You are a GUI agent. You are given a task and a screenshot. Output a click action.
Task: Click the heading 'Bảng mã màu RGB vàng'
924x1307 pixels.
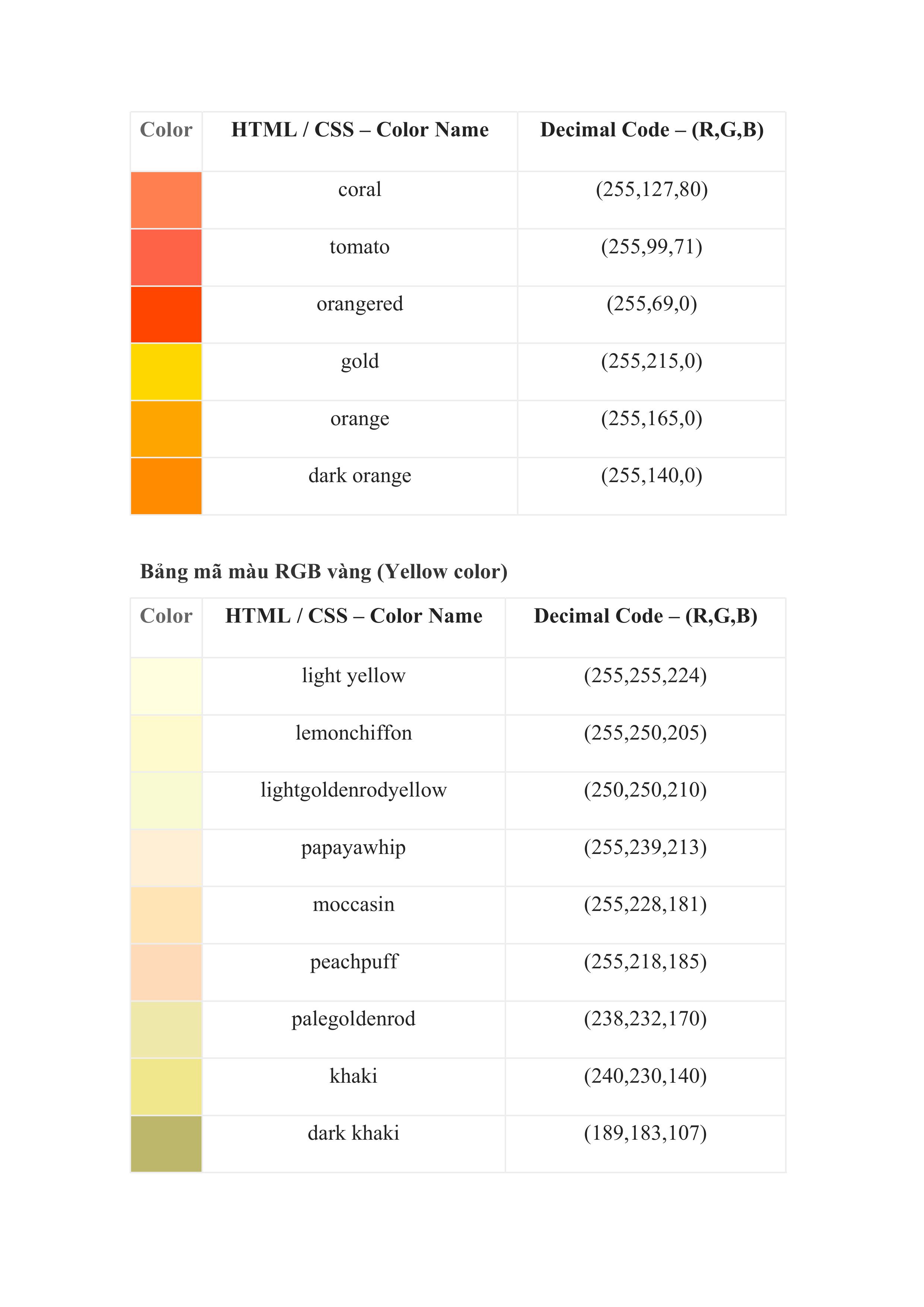pos(323,572)
